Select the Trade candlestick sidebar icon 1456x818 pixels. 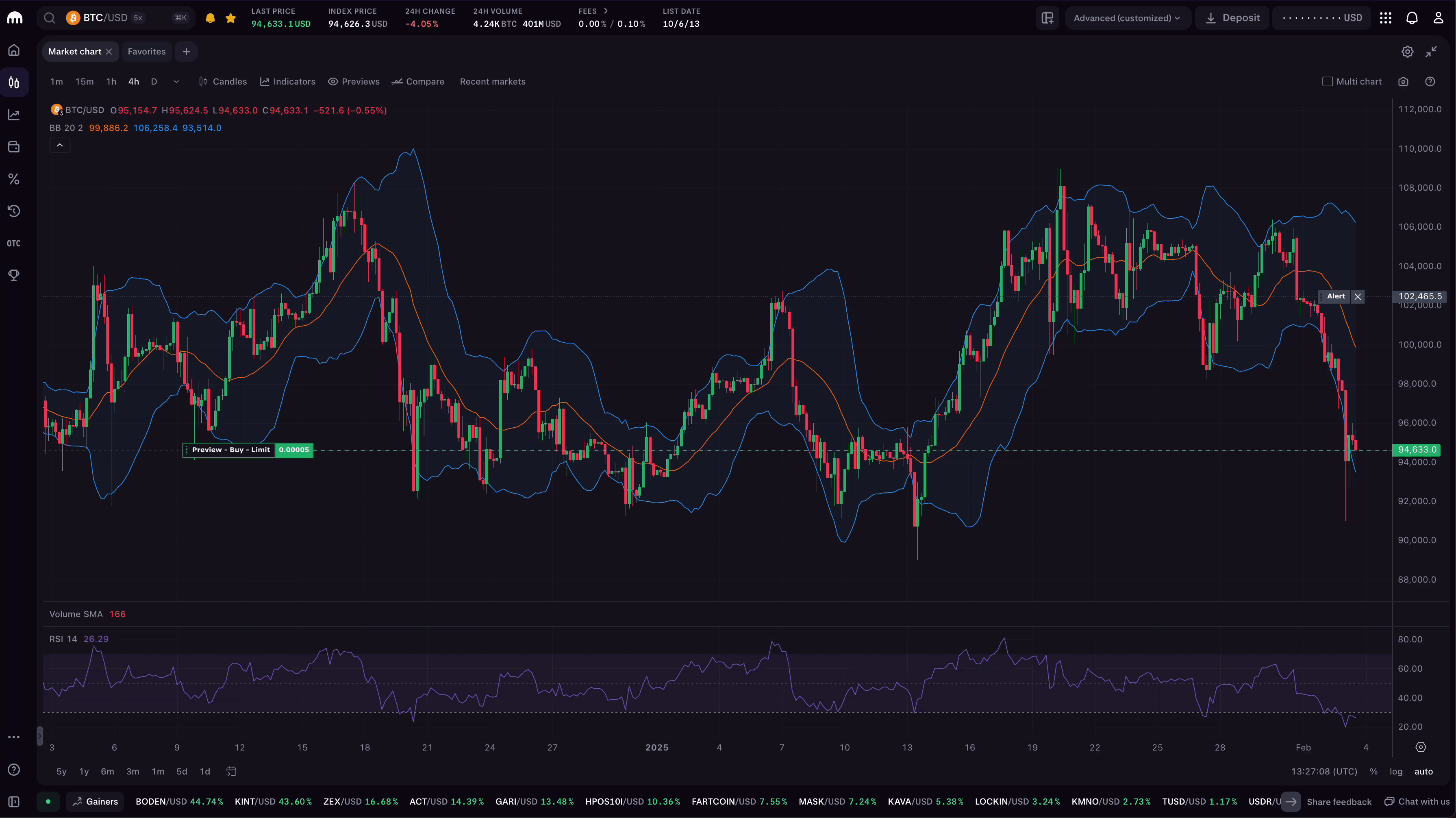point(14,83)
